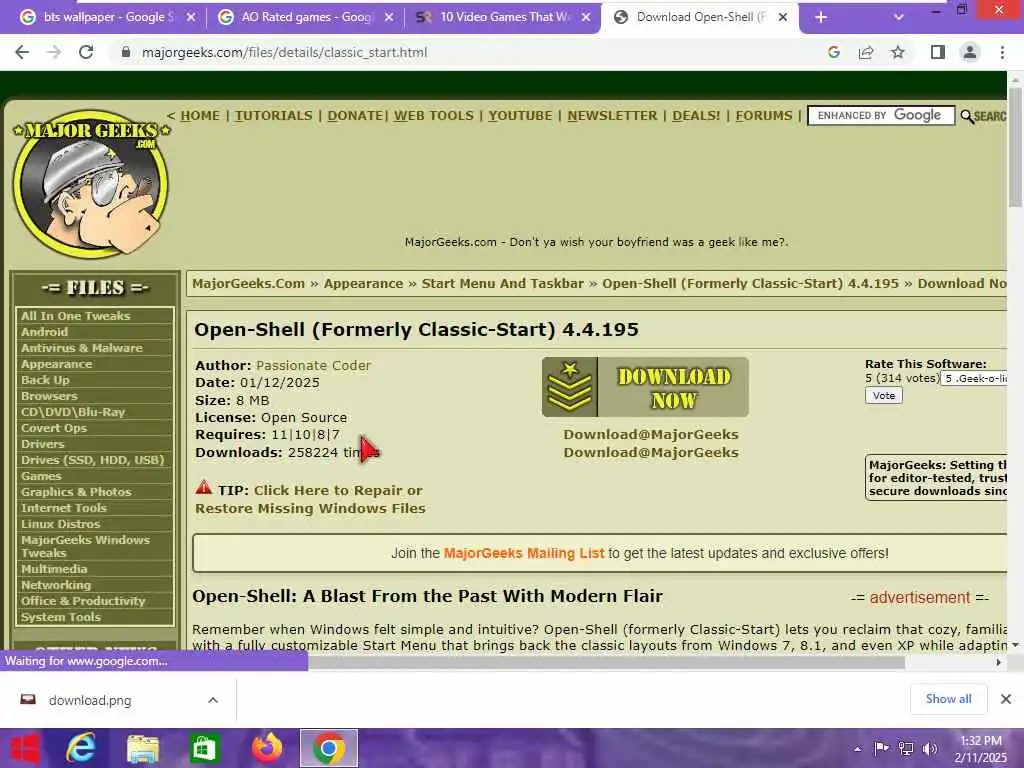Viewport: 1024px width, 768px height.
Task: Open the NEWSLETTER menu link
Action: point(613,116)
